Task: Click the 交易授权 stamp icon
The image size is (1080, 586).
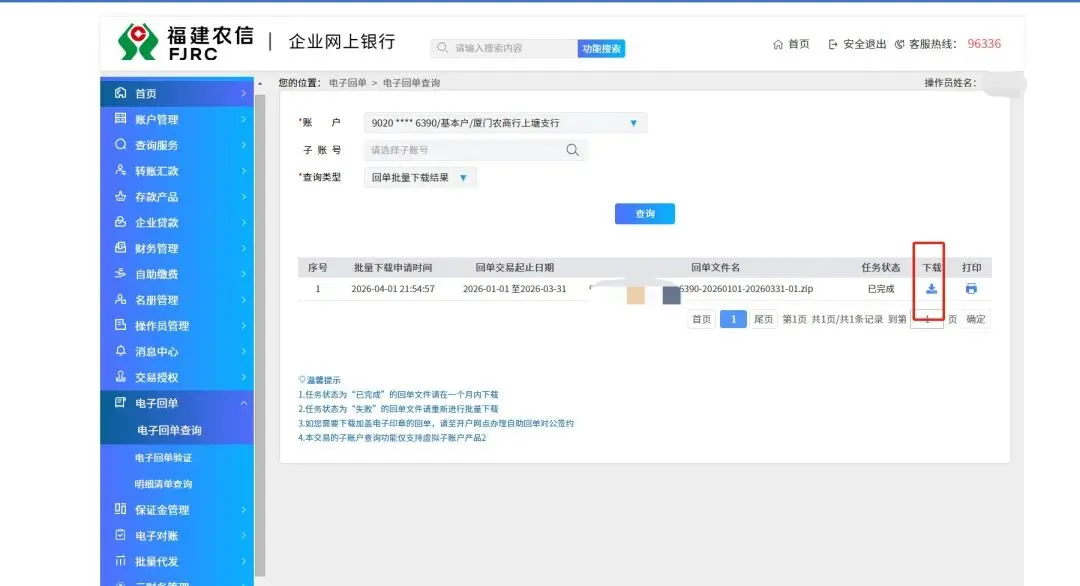Action: (x=121, y=377)
